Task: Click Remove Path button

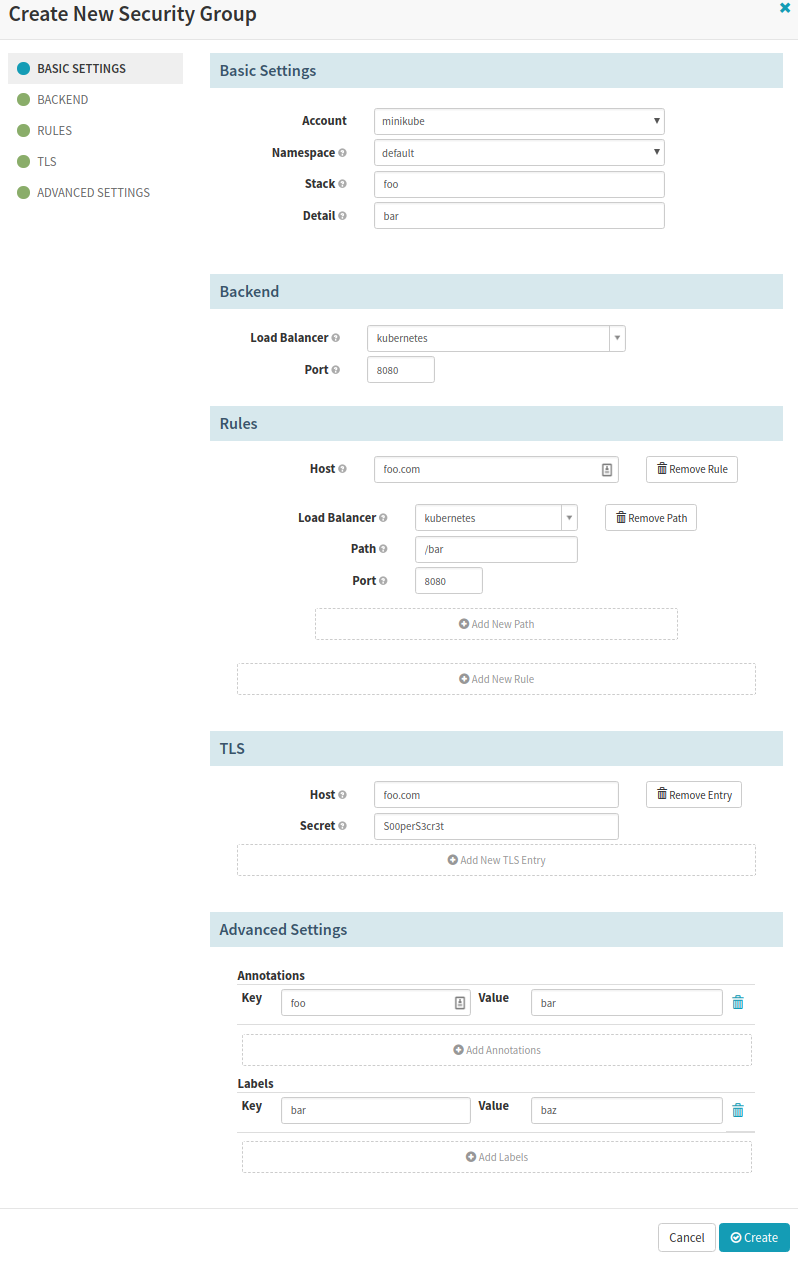Action: [651, 518]
